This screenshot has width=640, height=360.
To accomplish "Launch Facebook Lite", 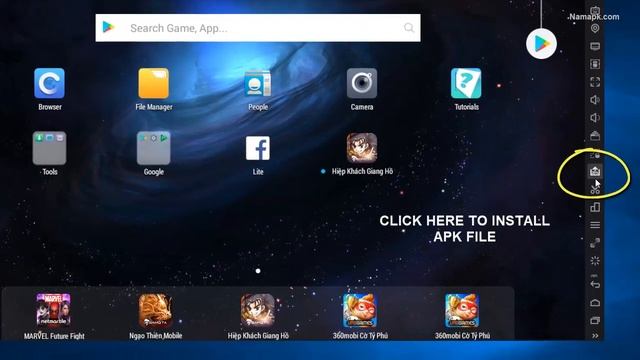I will pyautogui.click(x=258, y=148).
